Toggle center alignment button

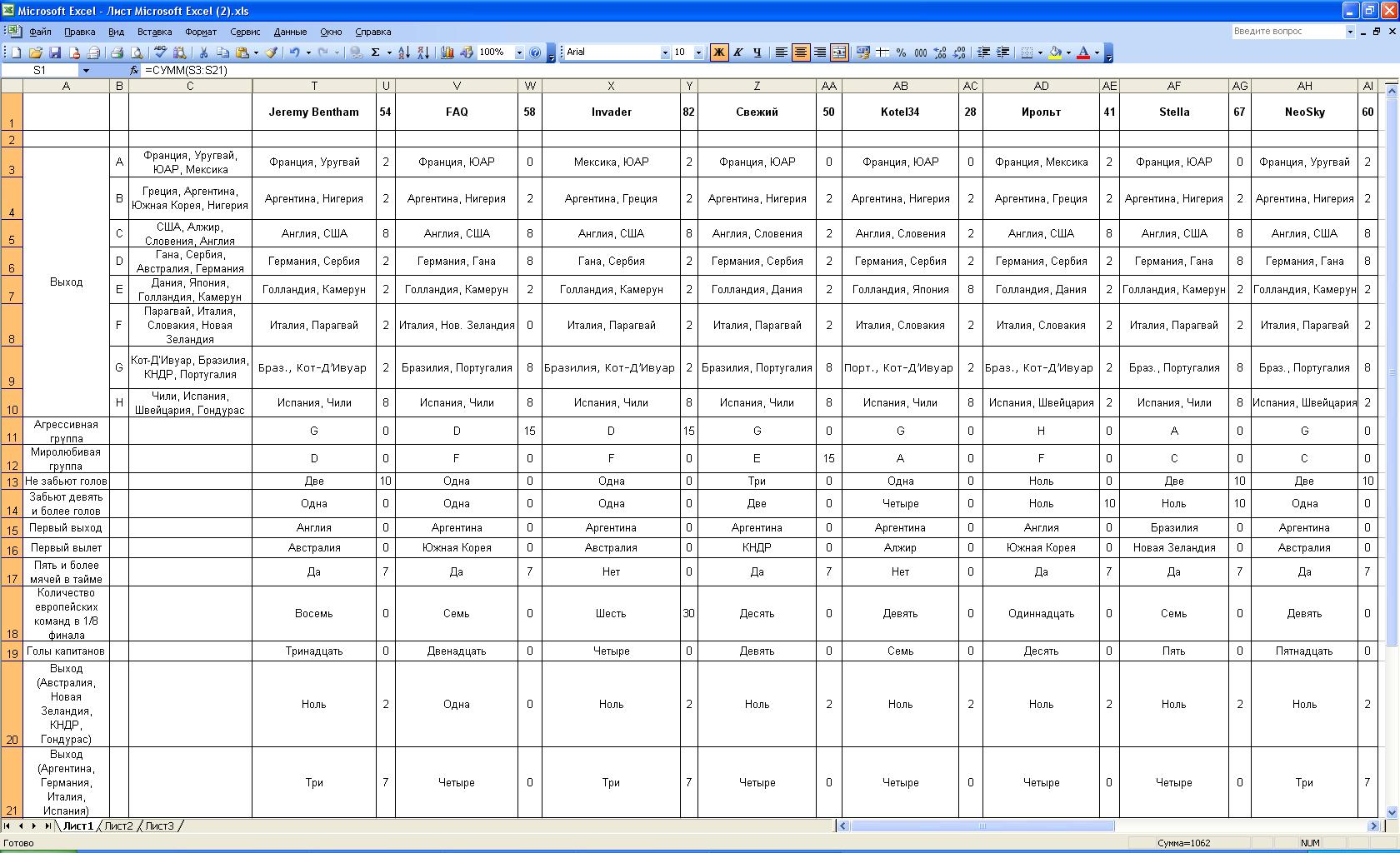(801, 52)
